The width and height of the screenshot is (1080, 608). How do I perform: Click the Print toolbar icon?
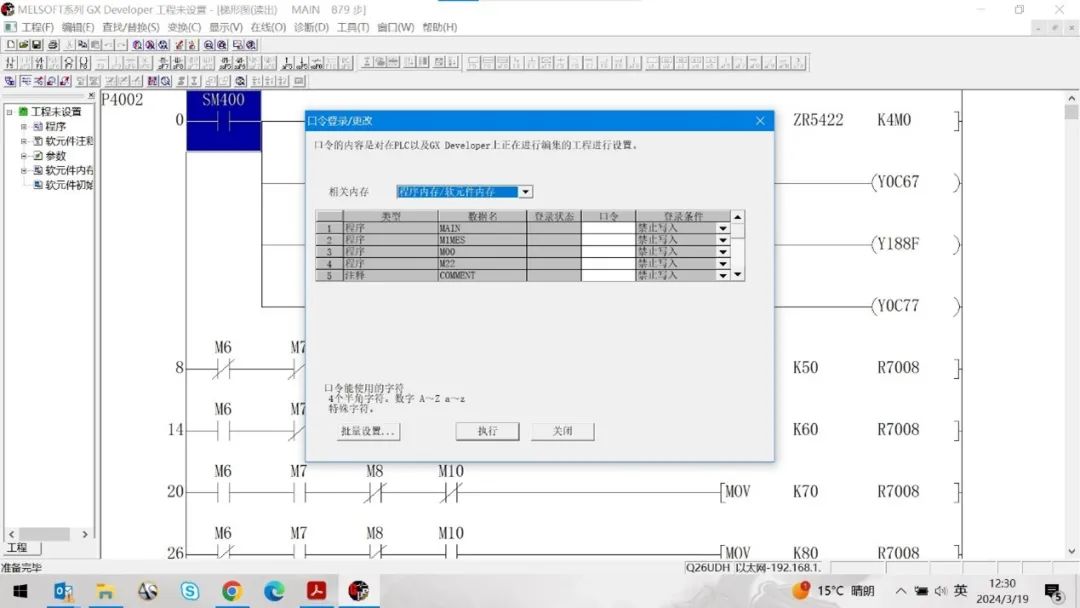(x=52, y=45)
